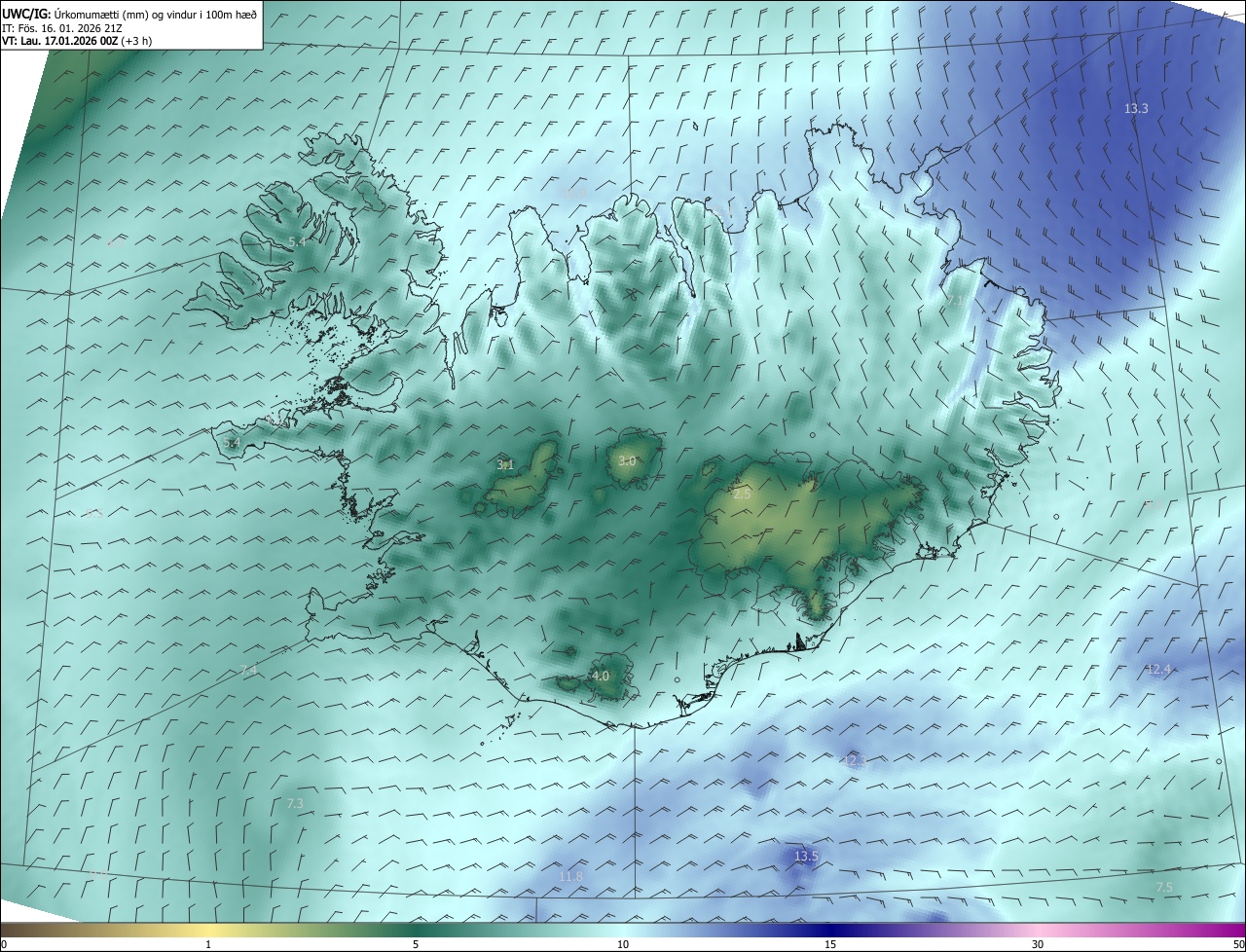The height and width of the screenshot is (952, 1246).
Task: Select the 13.3 value in the northeast corner
Action: (1136, 109)
